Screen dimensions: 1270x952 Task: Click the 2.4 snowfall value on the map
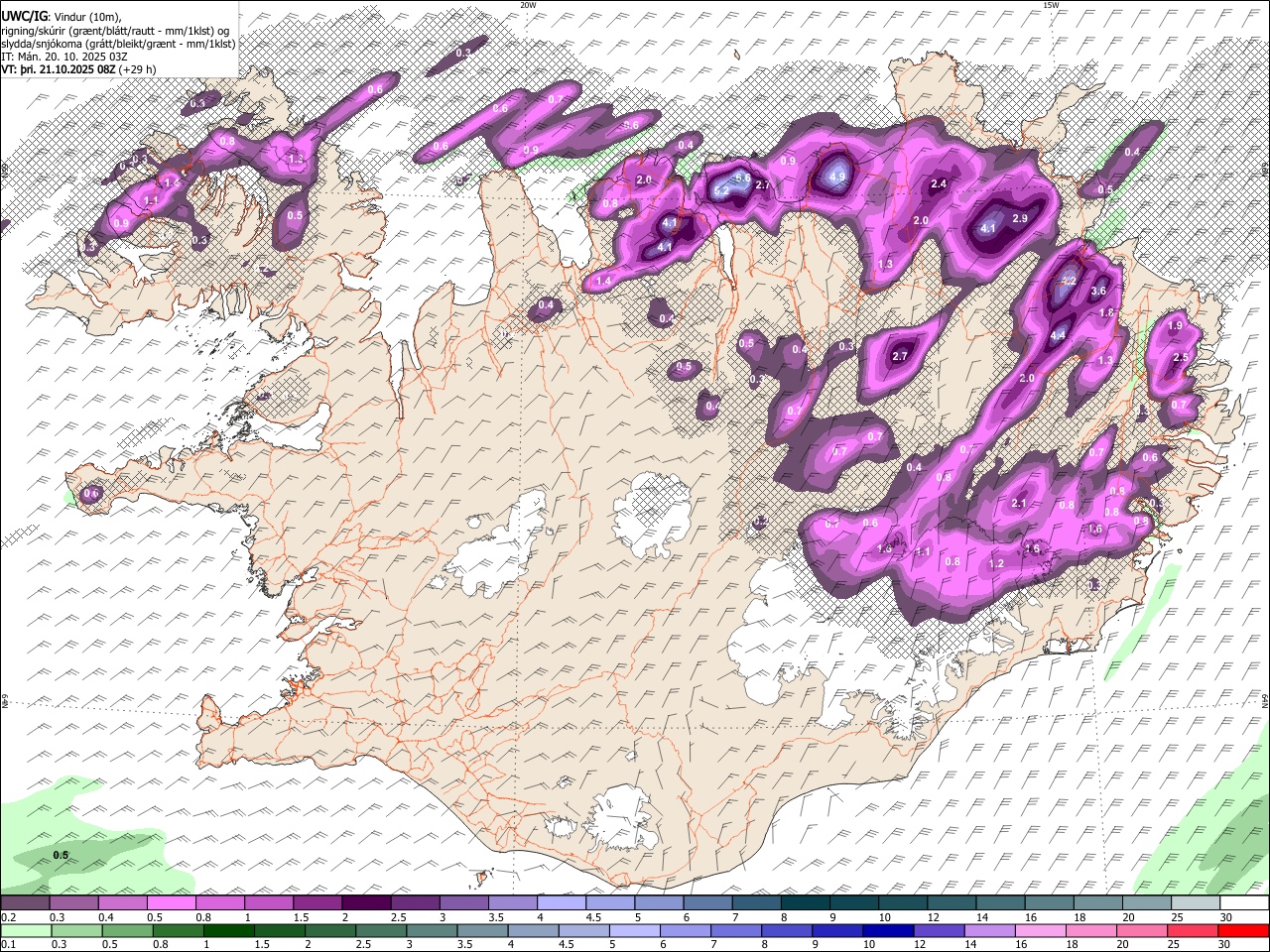click(x=940, y=184)
